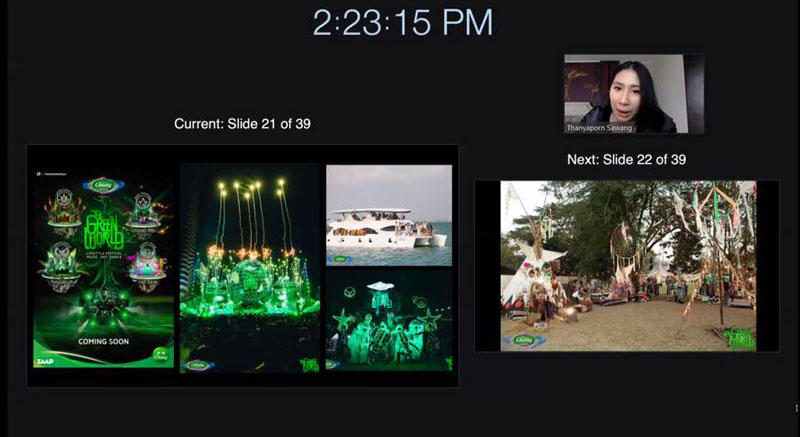Click the Chang logo on the fireworks photo
The width and height of the screenshot is (800, 437).
tap(197, 365)
